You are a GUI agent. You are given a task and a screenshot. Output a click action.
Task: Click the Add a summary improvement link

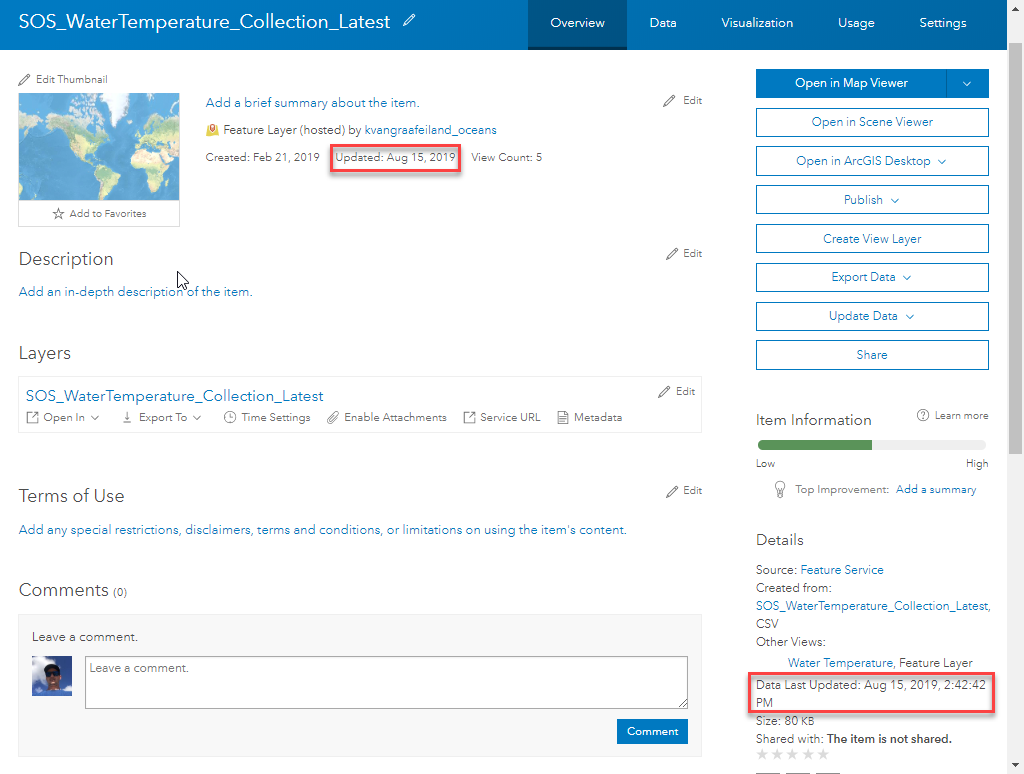[x=936, y=490]
